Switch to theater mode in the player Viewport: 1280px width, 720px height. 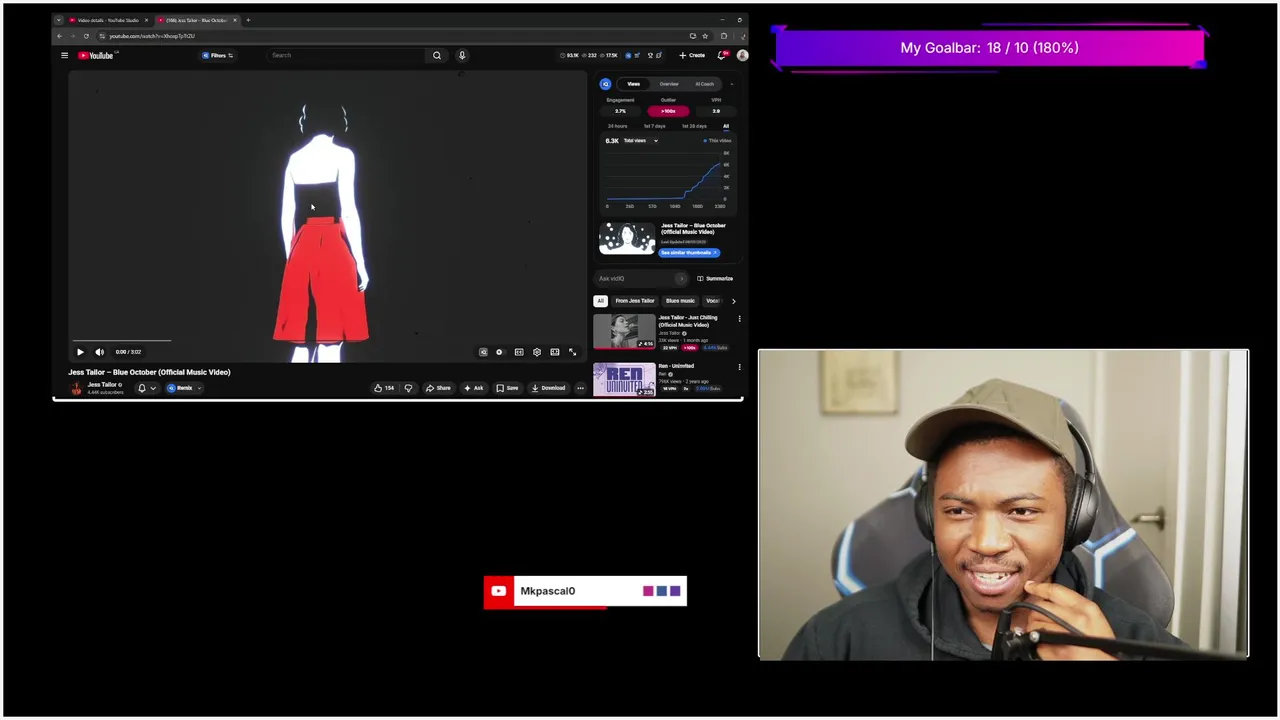[x=555, y=352]
